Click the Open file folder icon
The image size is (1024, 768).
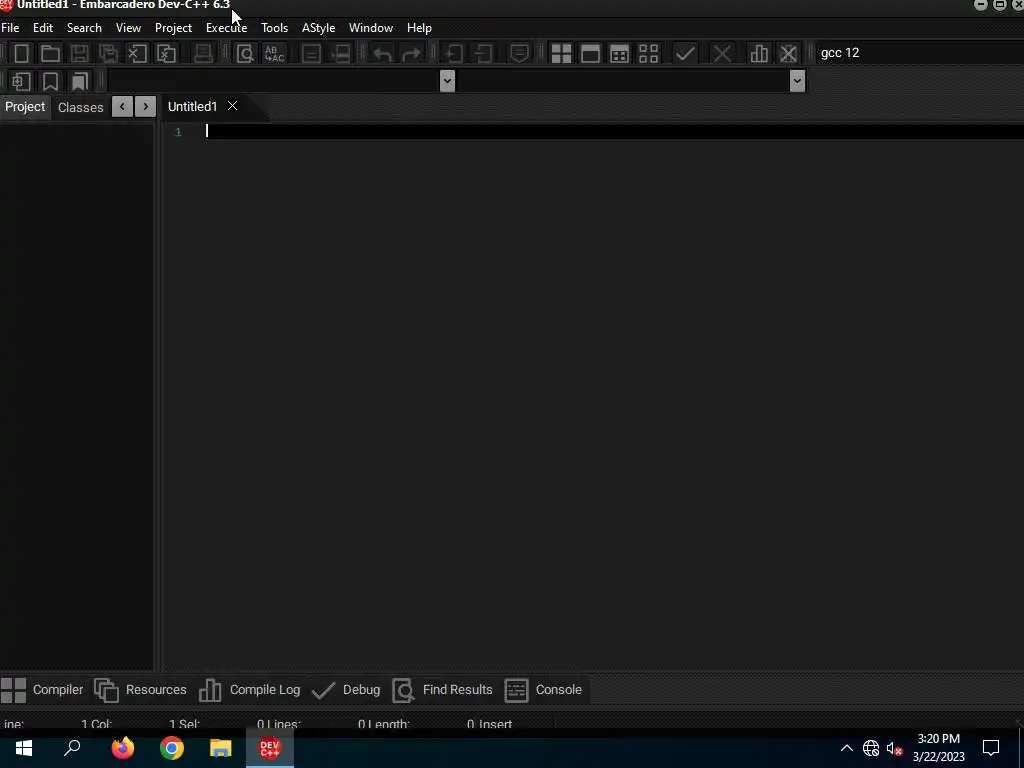pyautogui.click(x=50, y=54)
